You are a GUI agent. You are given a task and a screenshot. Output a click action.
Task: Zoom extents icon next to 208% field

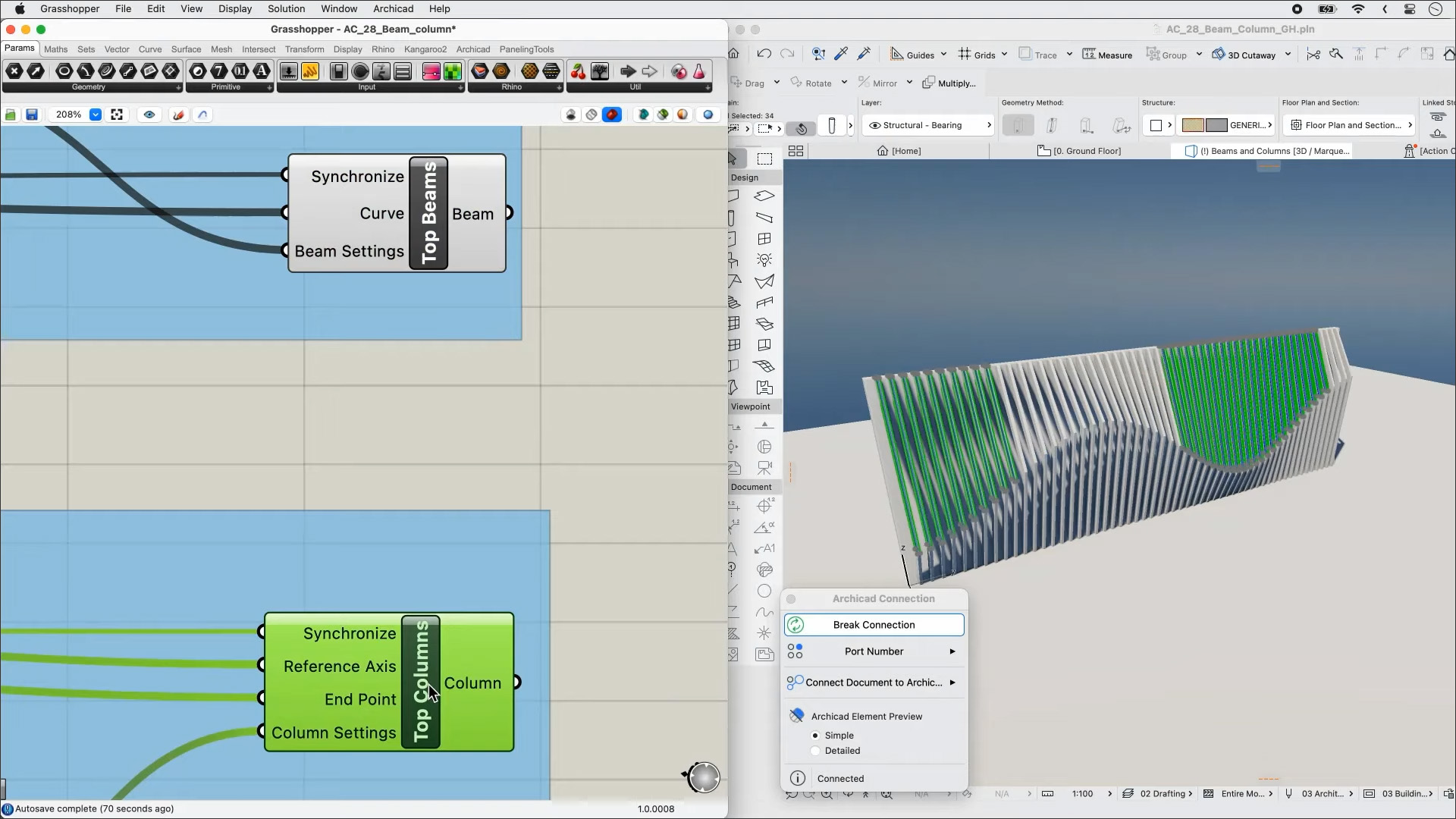(x=117, y=115)
